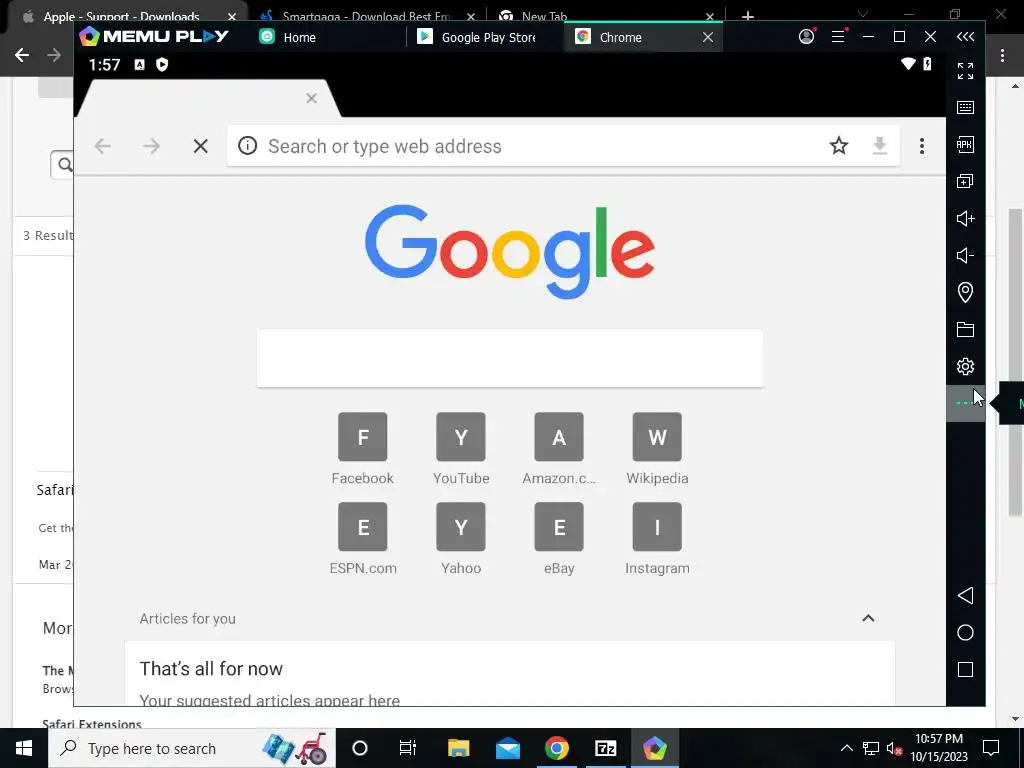
Task: Tap the Android recent apps square button
Action: [x=965, y=669]
